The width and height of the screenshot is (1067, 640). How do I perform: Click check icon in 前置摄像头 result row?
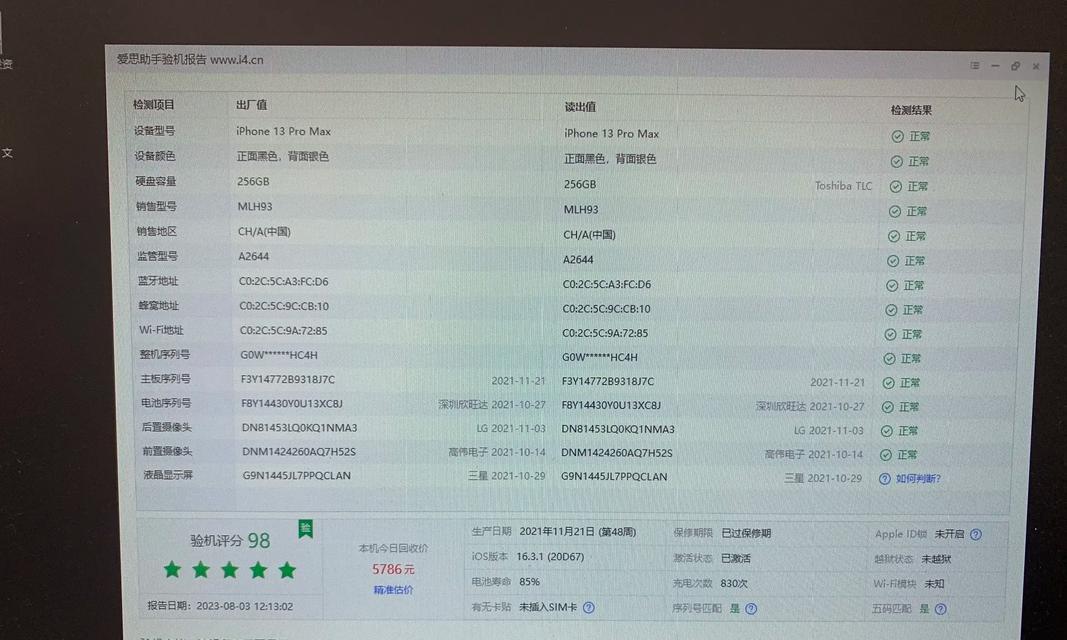click(885, 455)
